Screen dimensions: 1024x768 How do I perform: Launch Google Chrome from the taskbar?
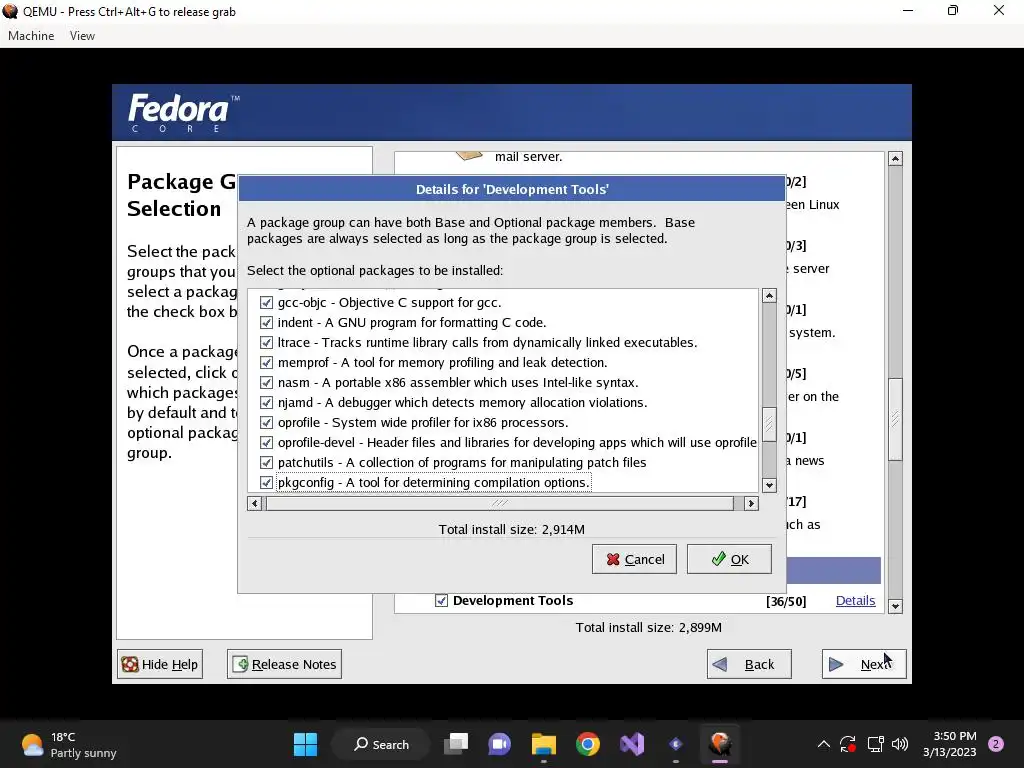pyautogui.click(x=588, y=744)
